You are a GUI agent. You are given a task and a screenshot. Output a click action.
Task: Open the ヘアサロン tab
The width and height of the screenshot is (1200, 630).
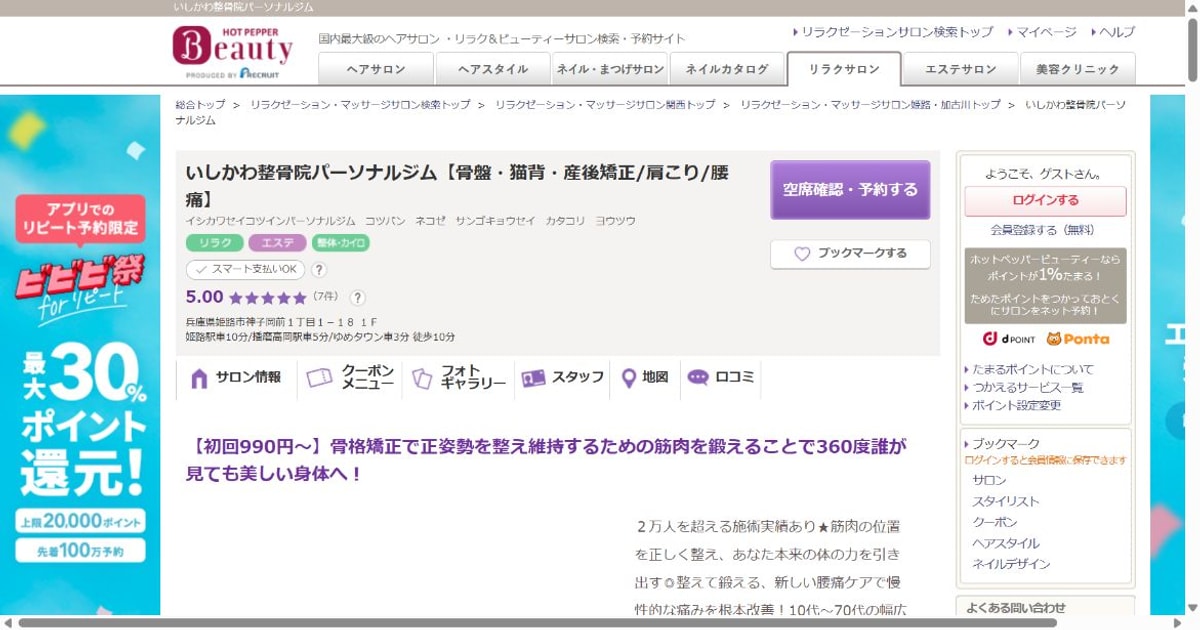[376, 69]
